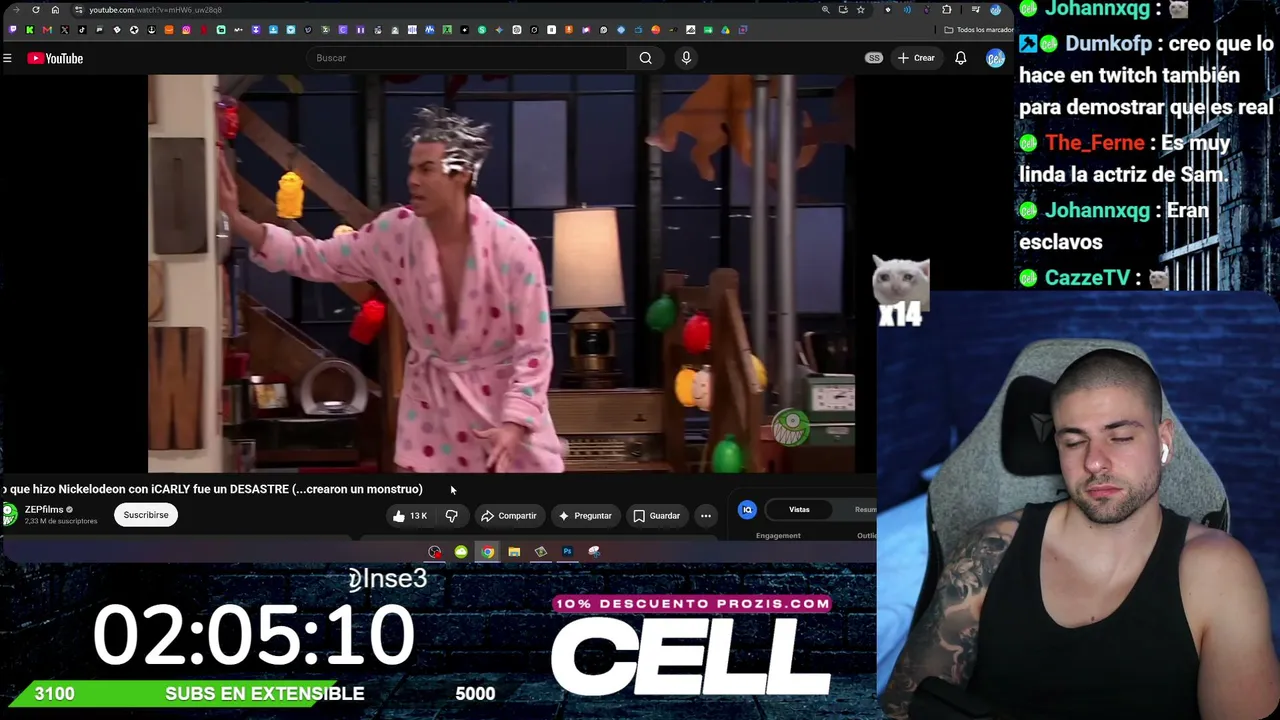Click the Buscar search field

(x=467, y=58)
